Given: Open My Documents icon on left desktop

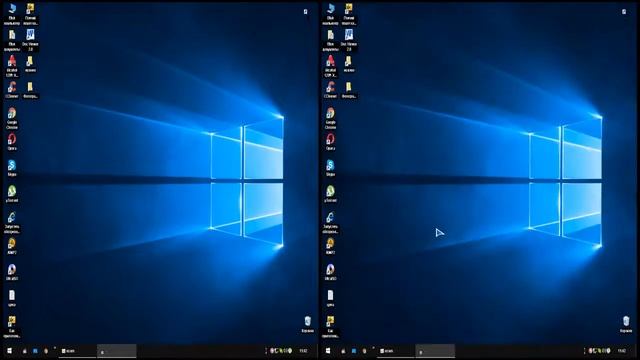Looking at the screenshot, I should (12, 40).
